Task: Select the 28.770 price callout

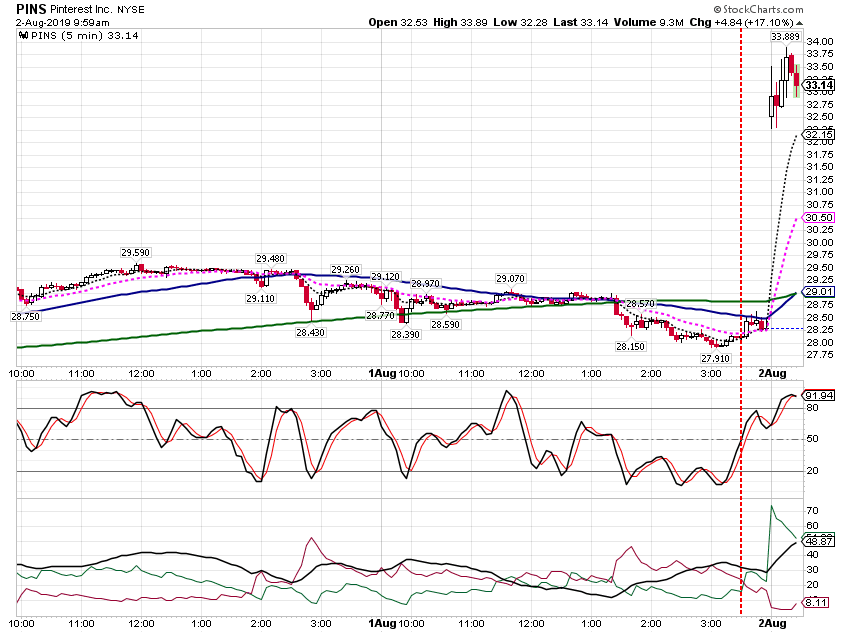Action: tap(381, 315)
